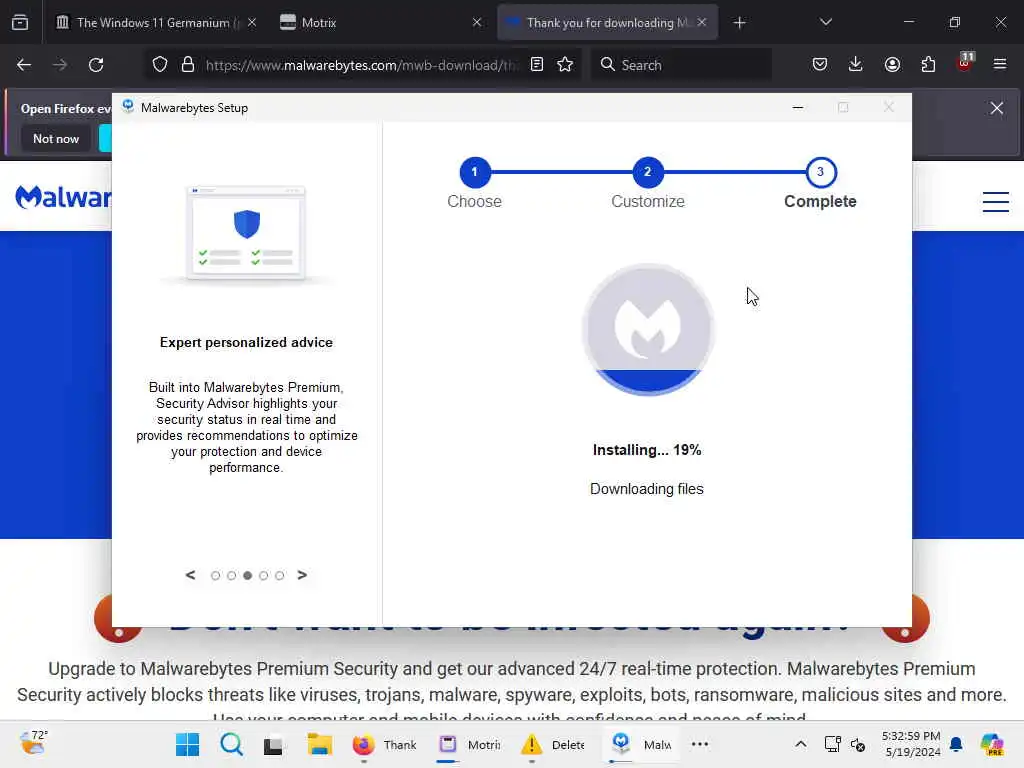Screen dimensions: 1024x768
Task: Click the network tray icon
Action: coord(832,744)
